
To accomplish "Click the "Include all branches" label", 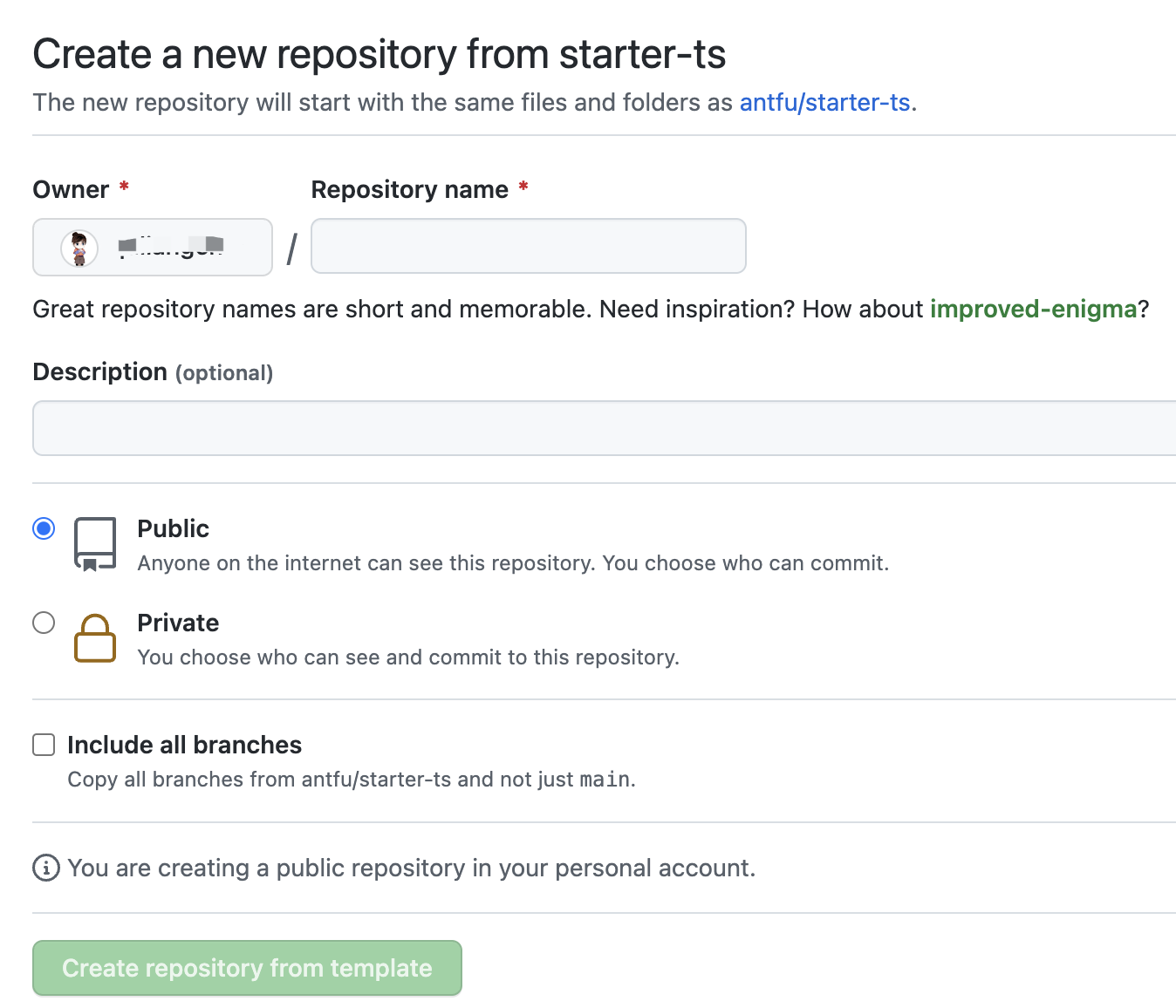I will 184,745.
